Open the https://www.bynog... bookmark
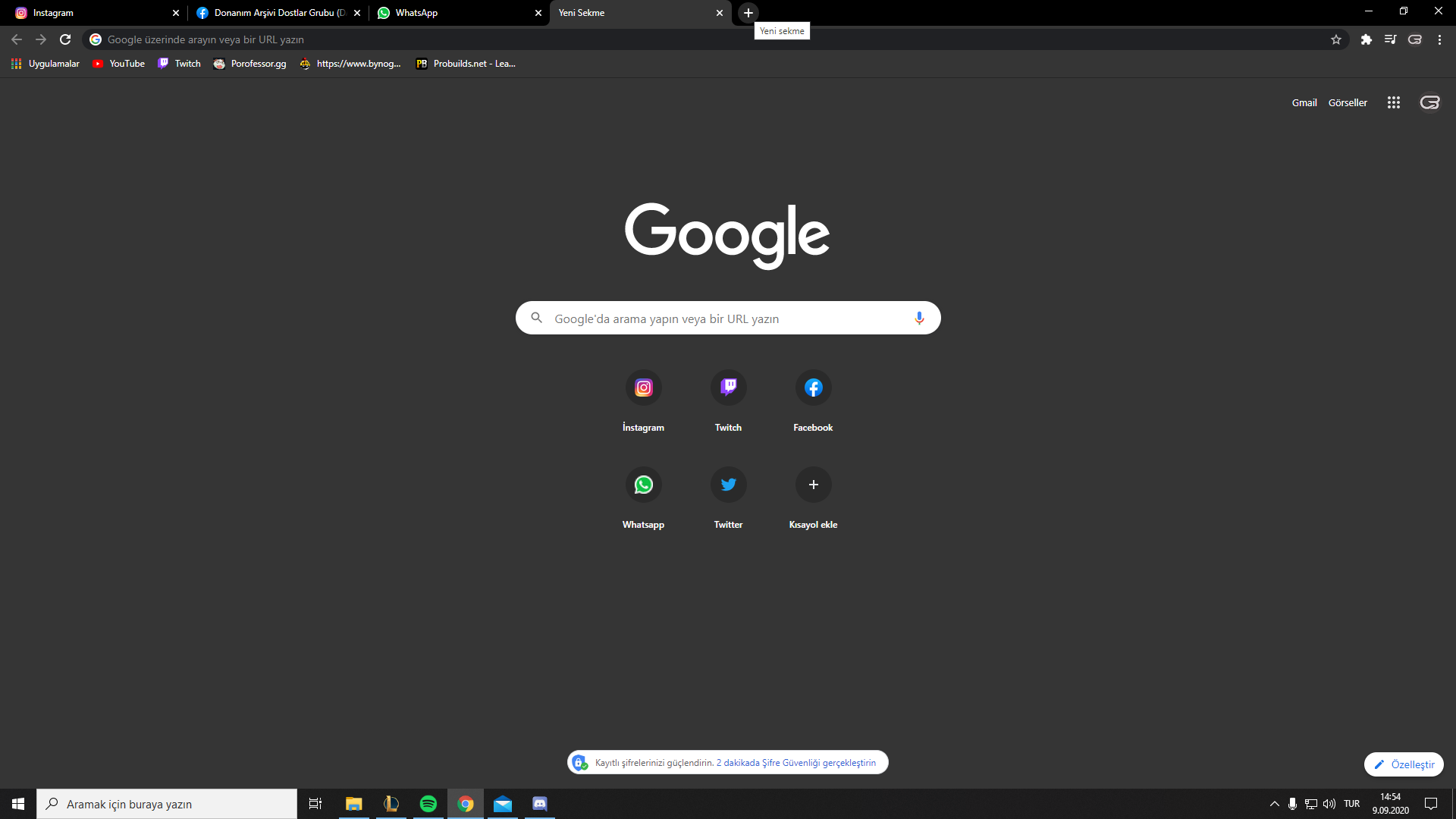 click(x=350, y=64)
